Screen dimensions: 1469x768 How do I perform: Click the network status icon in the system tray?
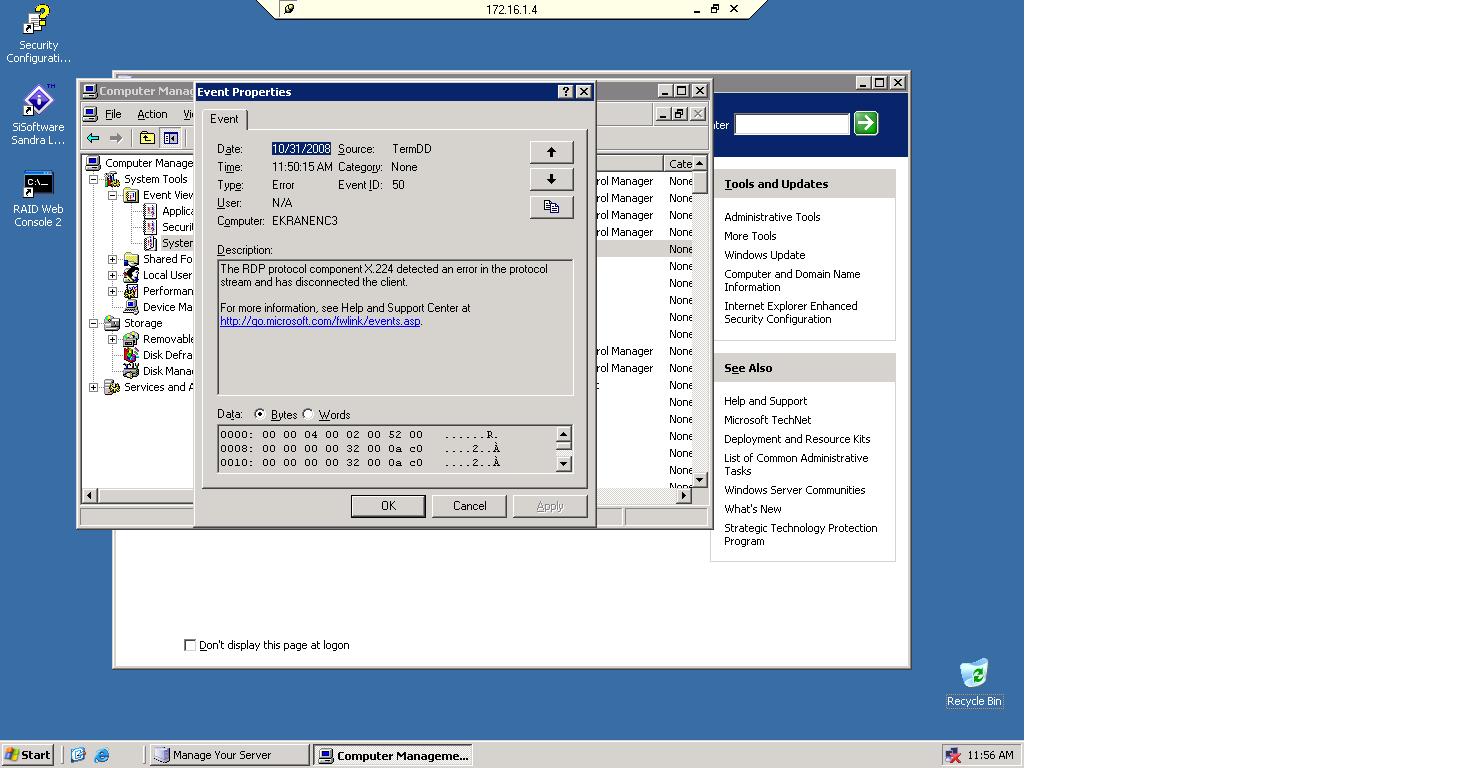tap(953, 755)
